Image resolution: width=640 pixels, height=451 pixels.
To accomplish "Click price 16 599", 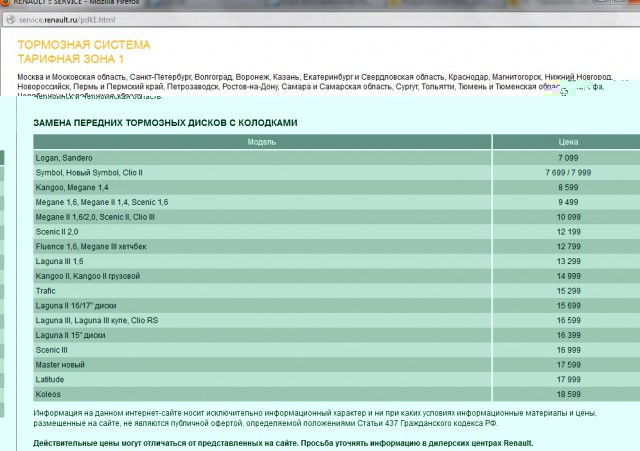I will pos(569,320).
